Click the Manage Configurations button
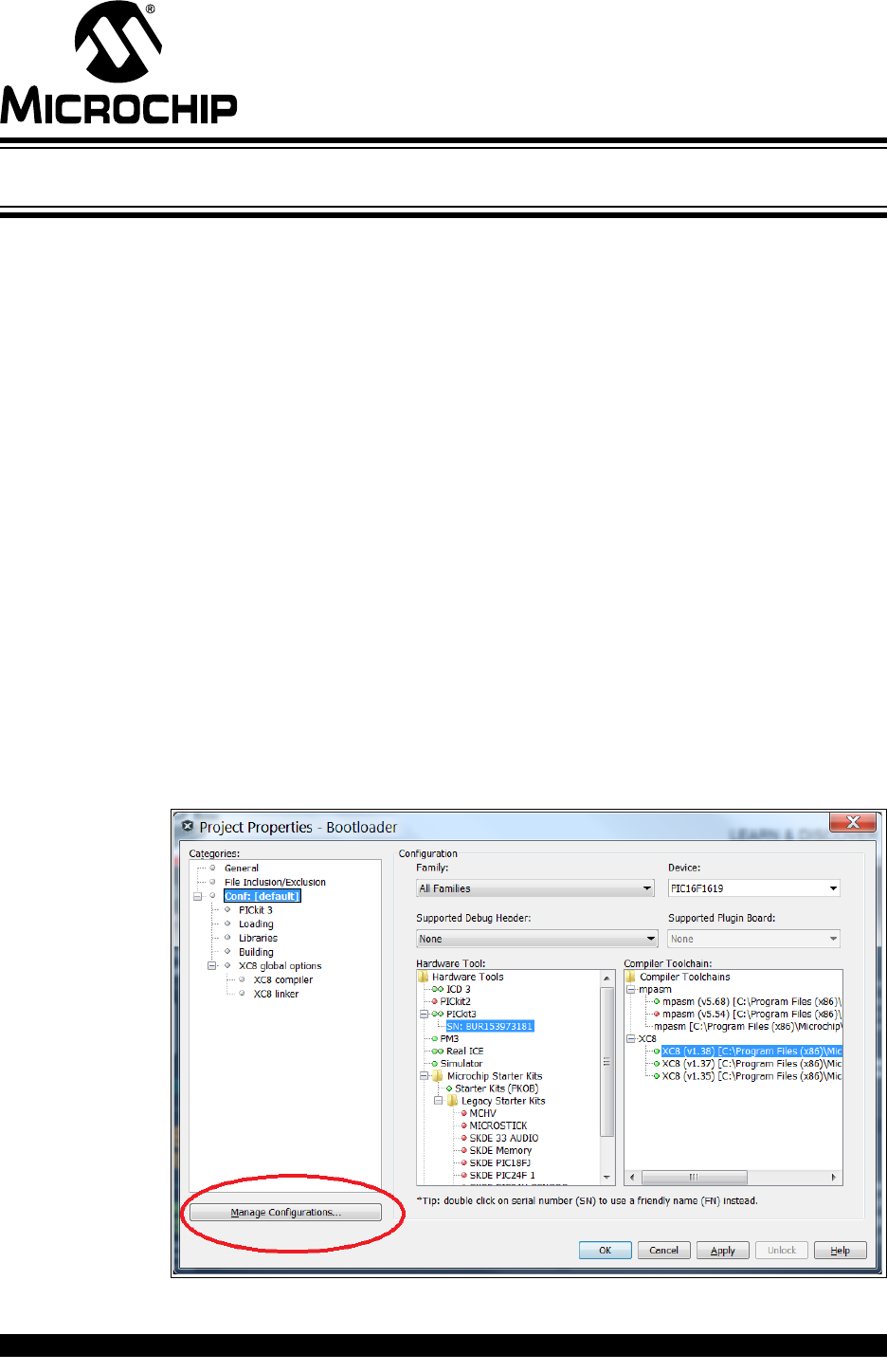 coord(285,1212)
